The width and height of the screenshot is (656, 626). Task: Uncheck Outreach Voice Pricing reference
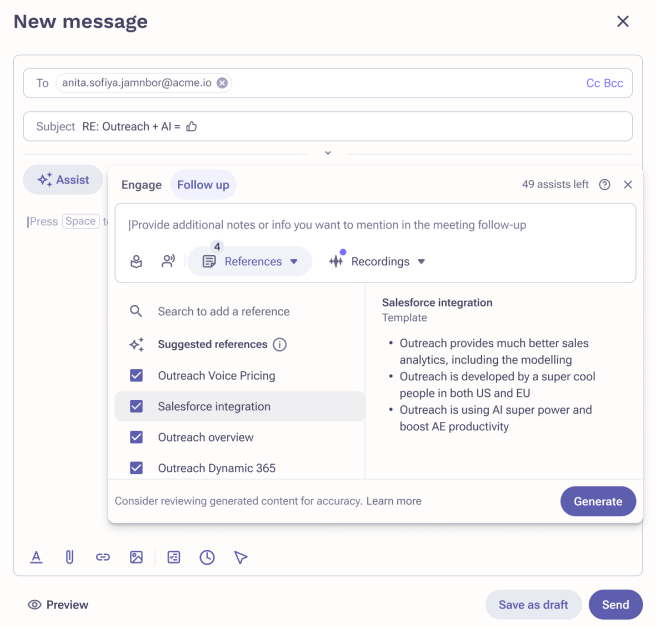click(136, 375)
